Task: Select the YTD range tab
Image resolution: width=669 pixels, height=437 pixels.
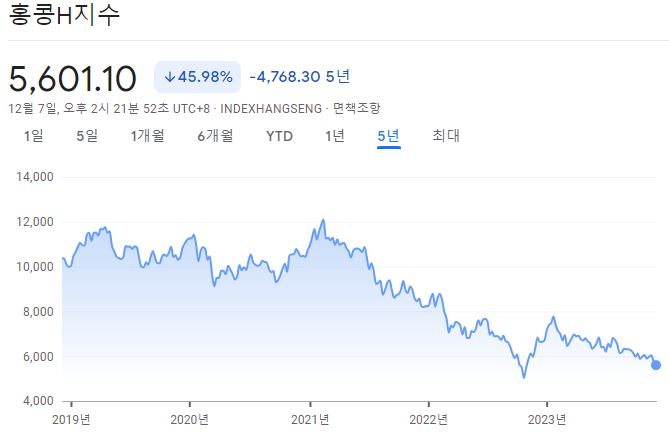Action: (279, 136)
